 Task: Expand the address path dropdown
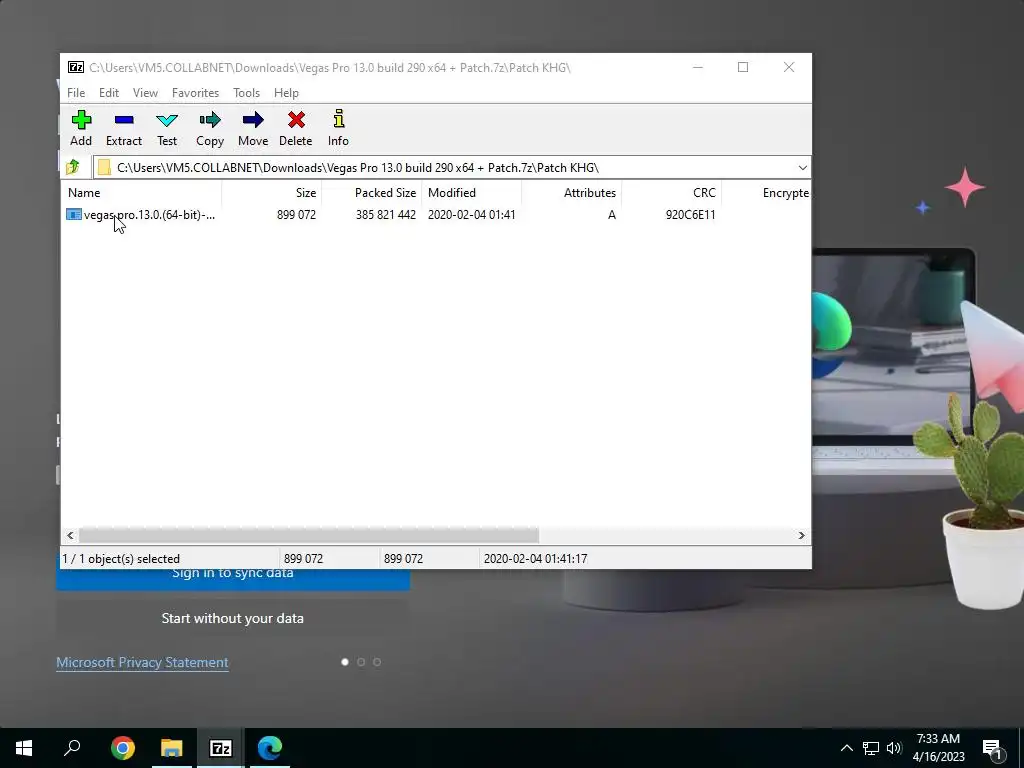(x=803, y=167)
